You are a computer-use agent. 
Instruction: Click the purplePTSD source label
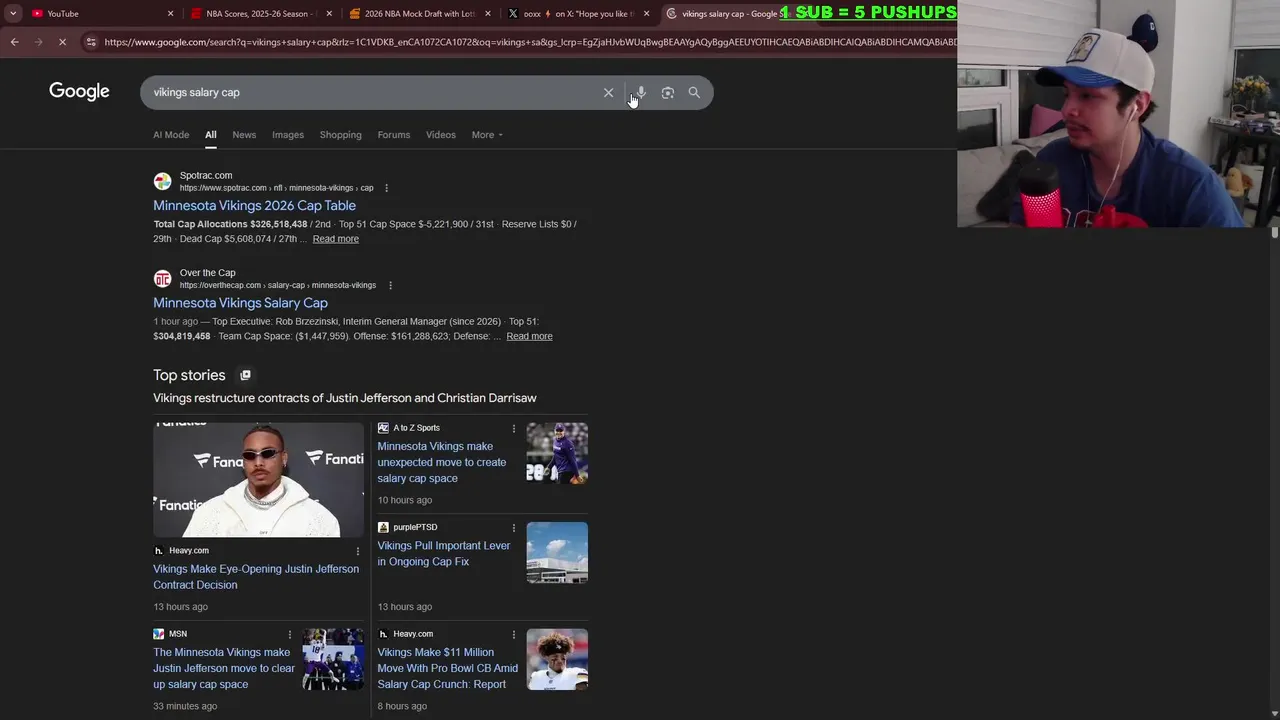click(415, 527)
